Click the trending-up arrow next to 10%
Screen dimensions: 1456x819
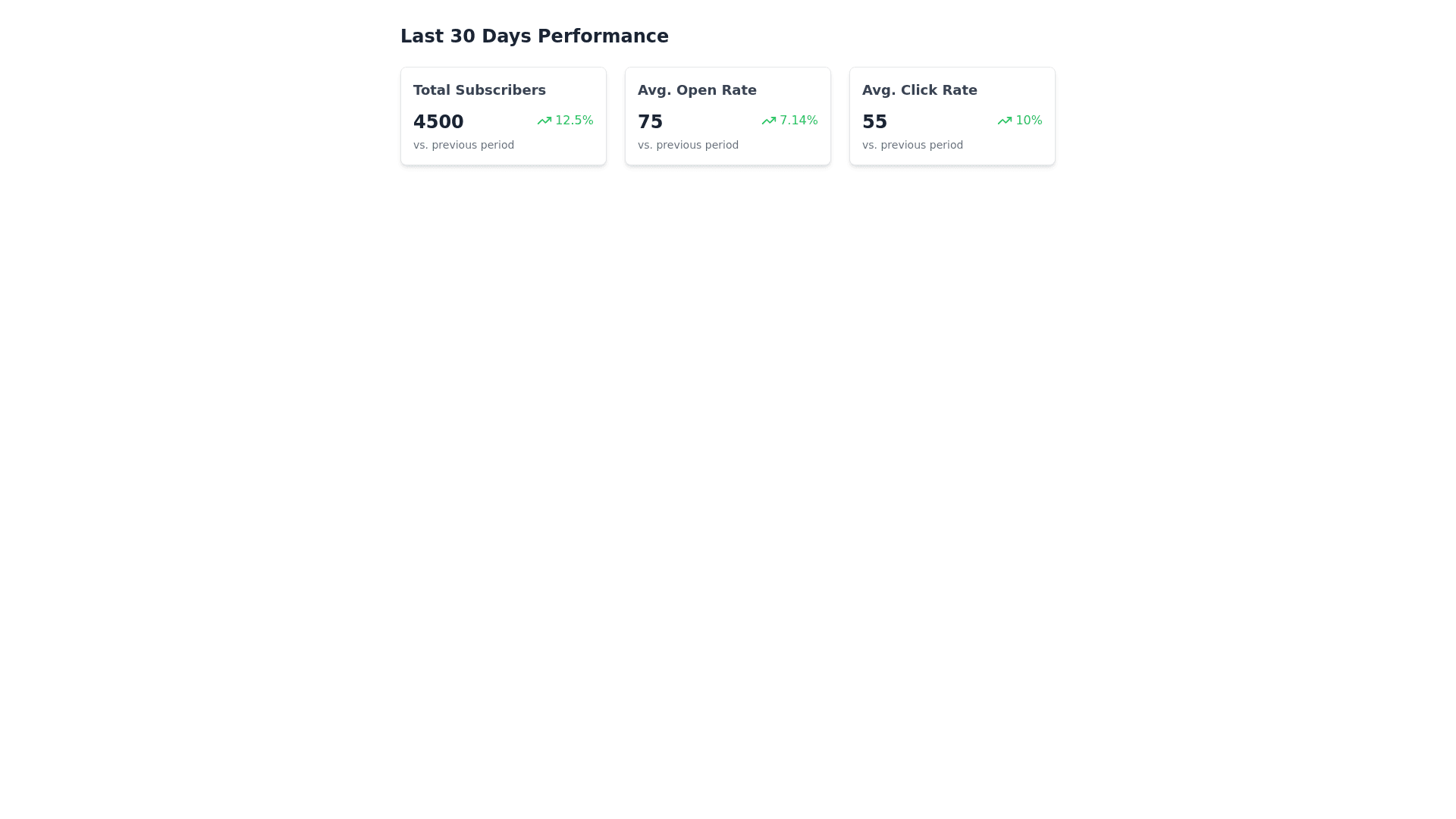pos(1004,121)
